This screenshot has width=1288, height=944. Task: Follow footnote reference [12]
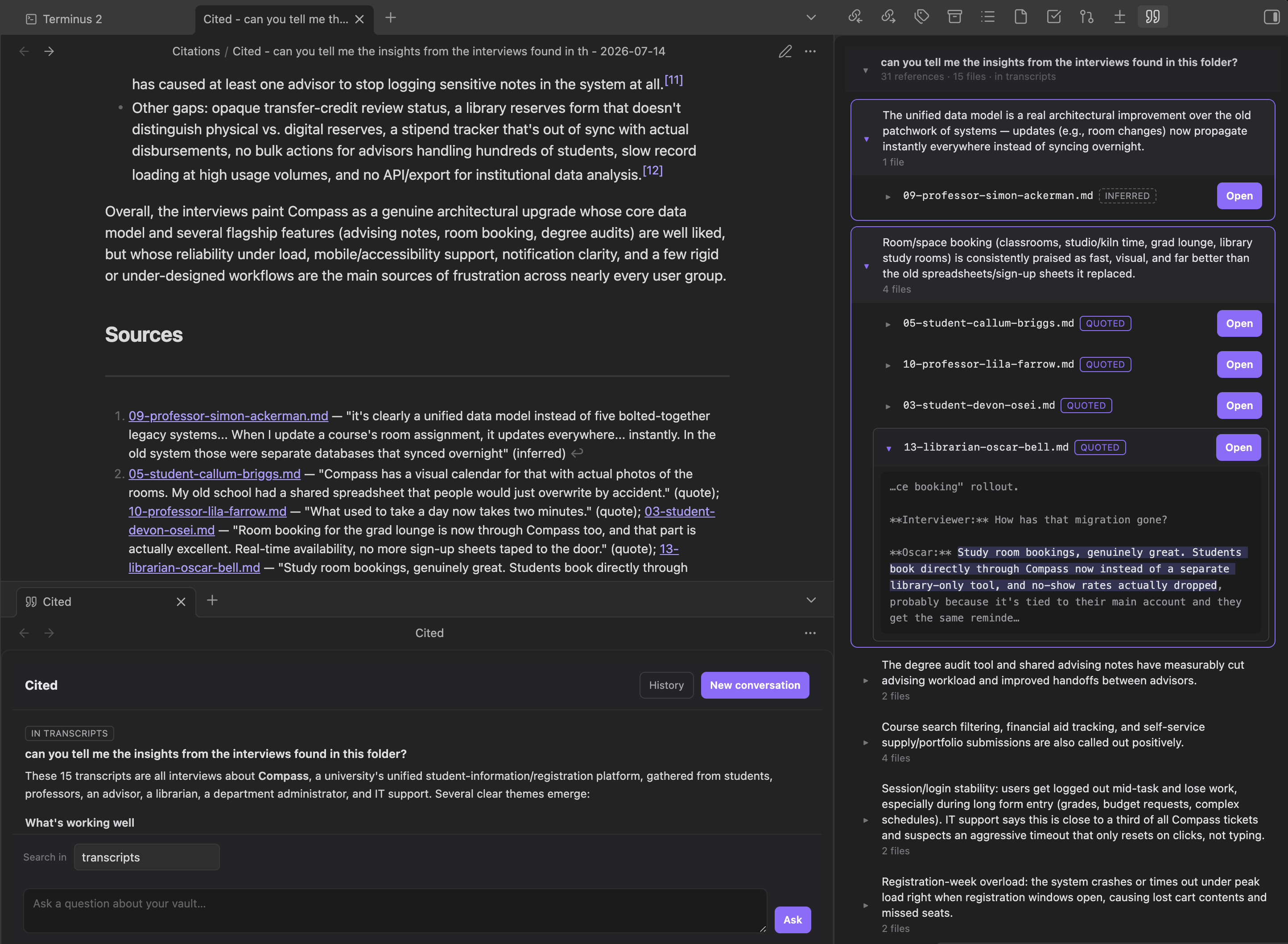pos(652,170)
